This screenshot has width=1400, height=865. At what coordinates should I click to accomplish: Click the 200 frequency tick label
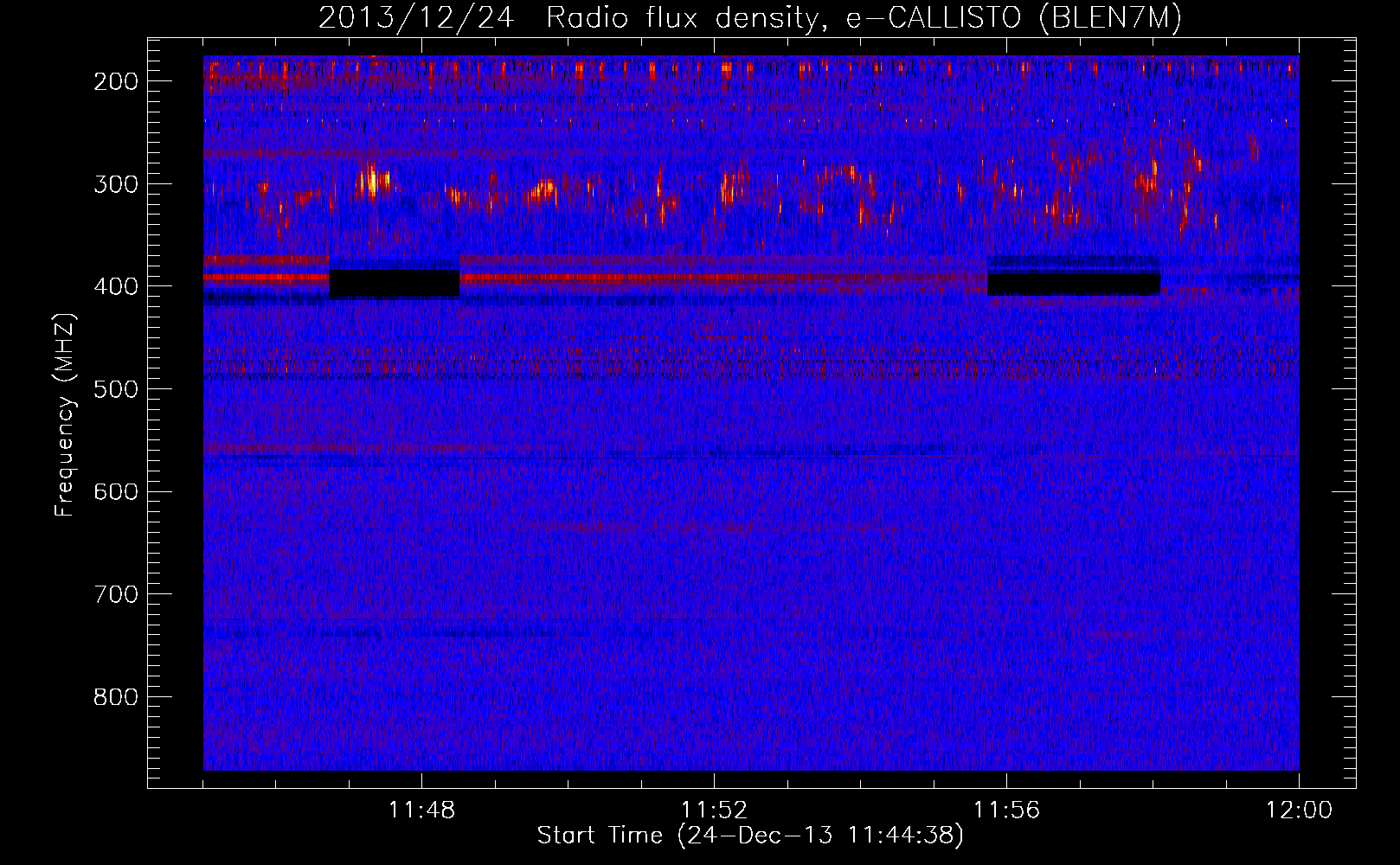tap(116, 81)
